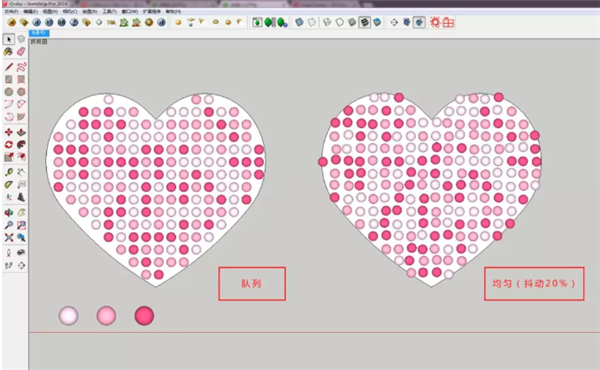The height and width of the screenshot is (370, 600).
Task: Select the arrow Select tool
Action: click(9, 39)
